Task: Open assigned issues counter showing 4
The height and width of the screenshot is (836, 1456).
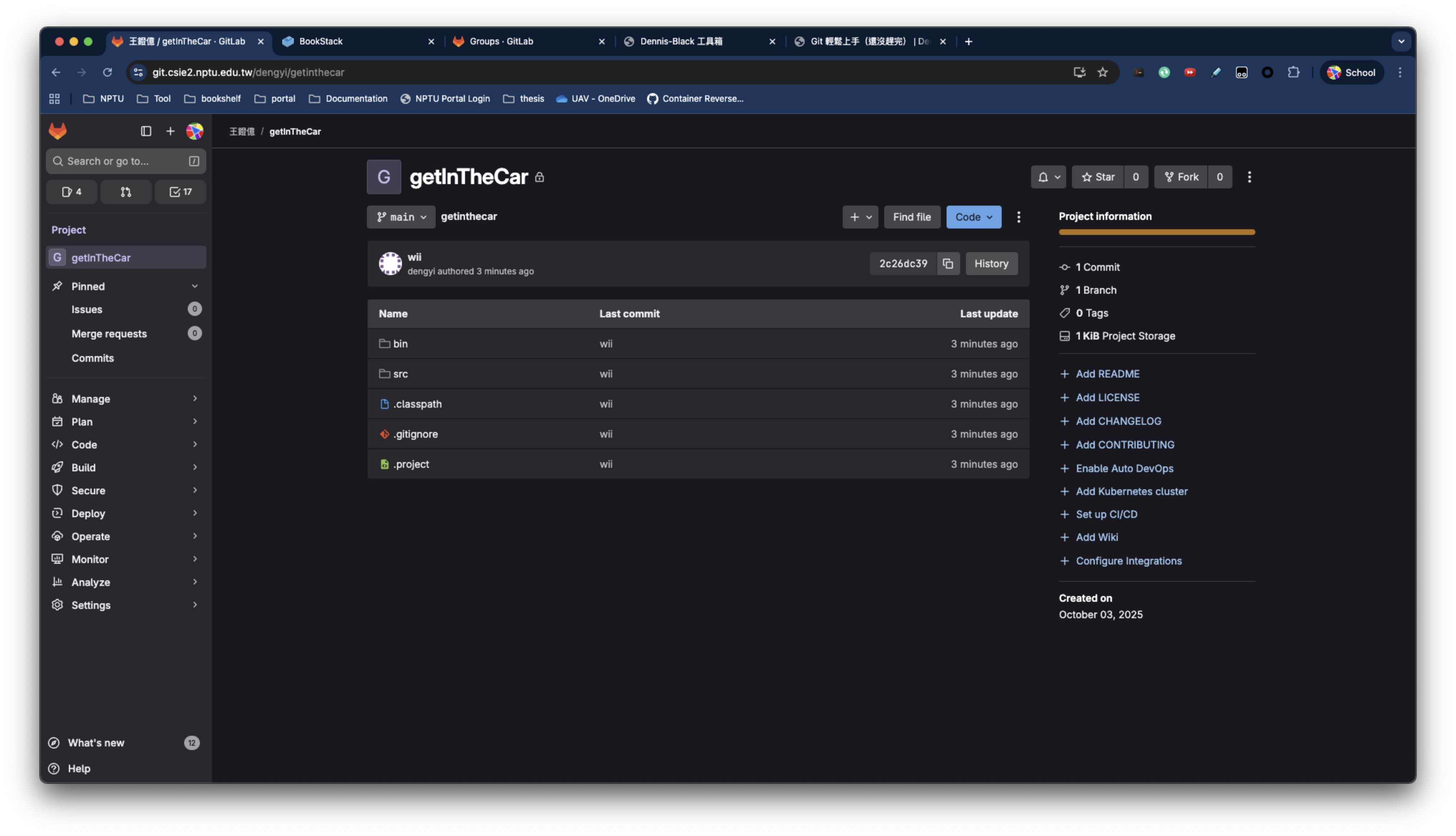Action: point(72,192)
